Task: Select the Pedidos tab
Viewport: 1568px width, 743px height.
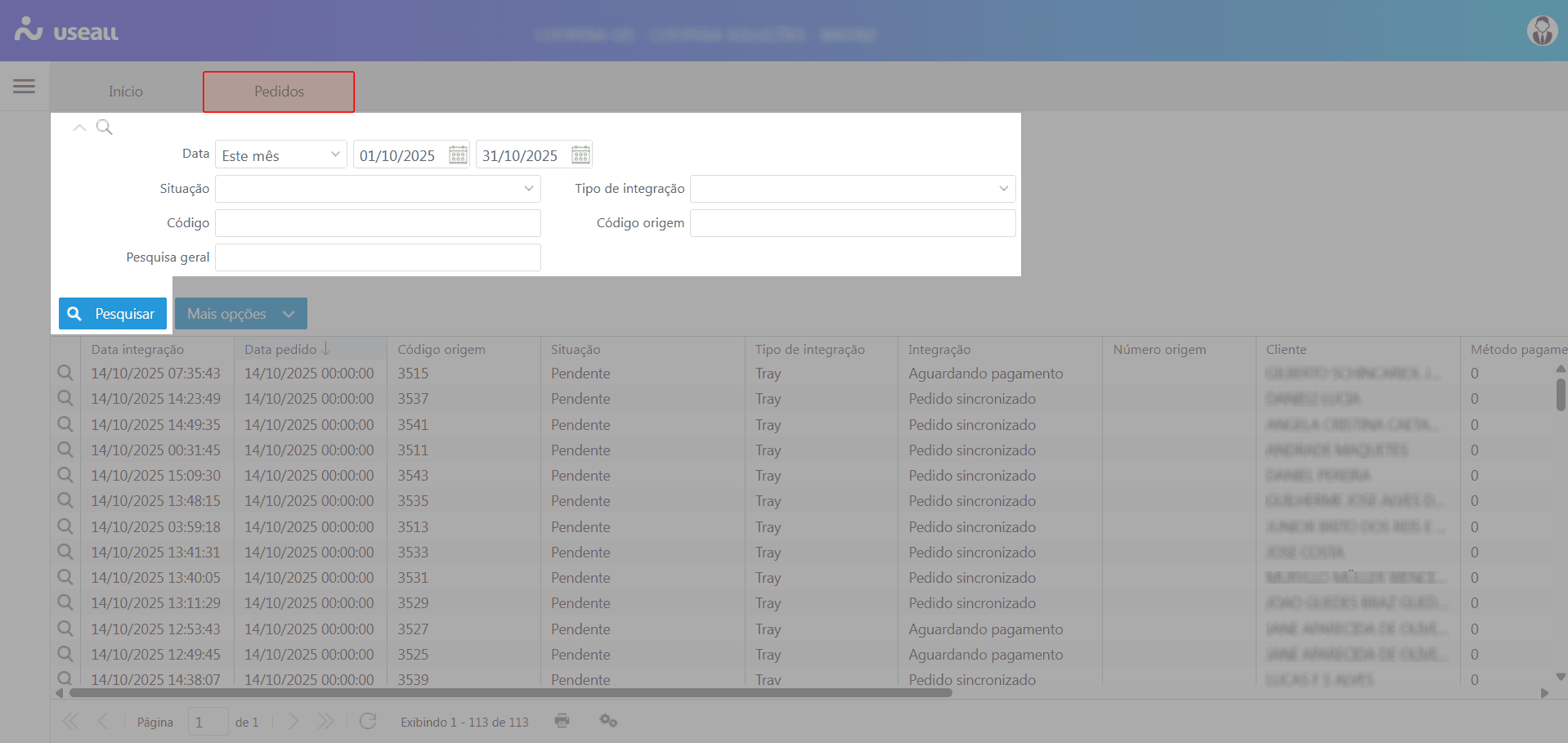Action: point(279,92)
